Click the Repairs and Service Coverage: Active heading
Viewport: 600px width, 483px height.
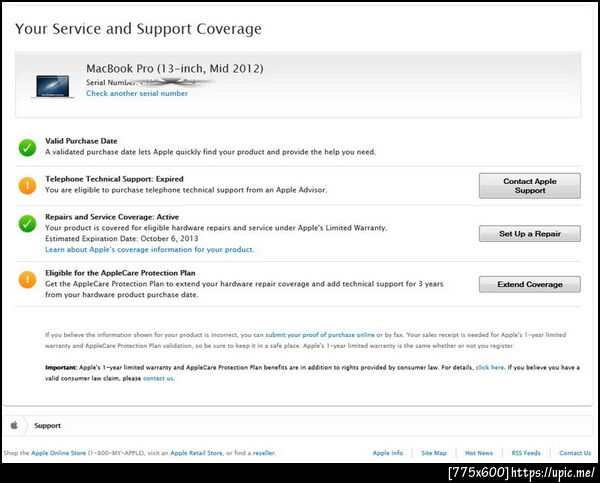coord(112,217)
